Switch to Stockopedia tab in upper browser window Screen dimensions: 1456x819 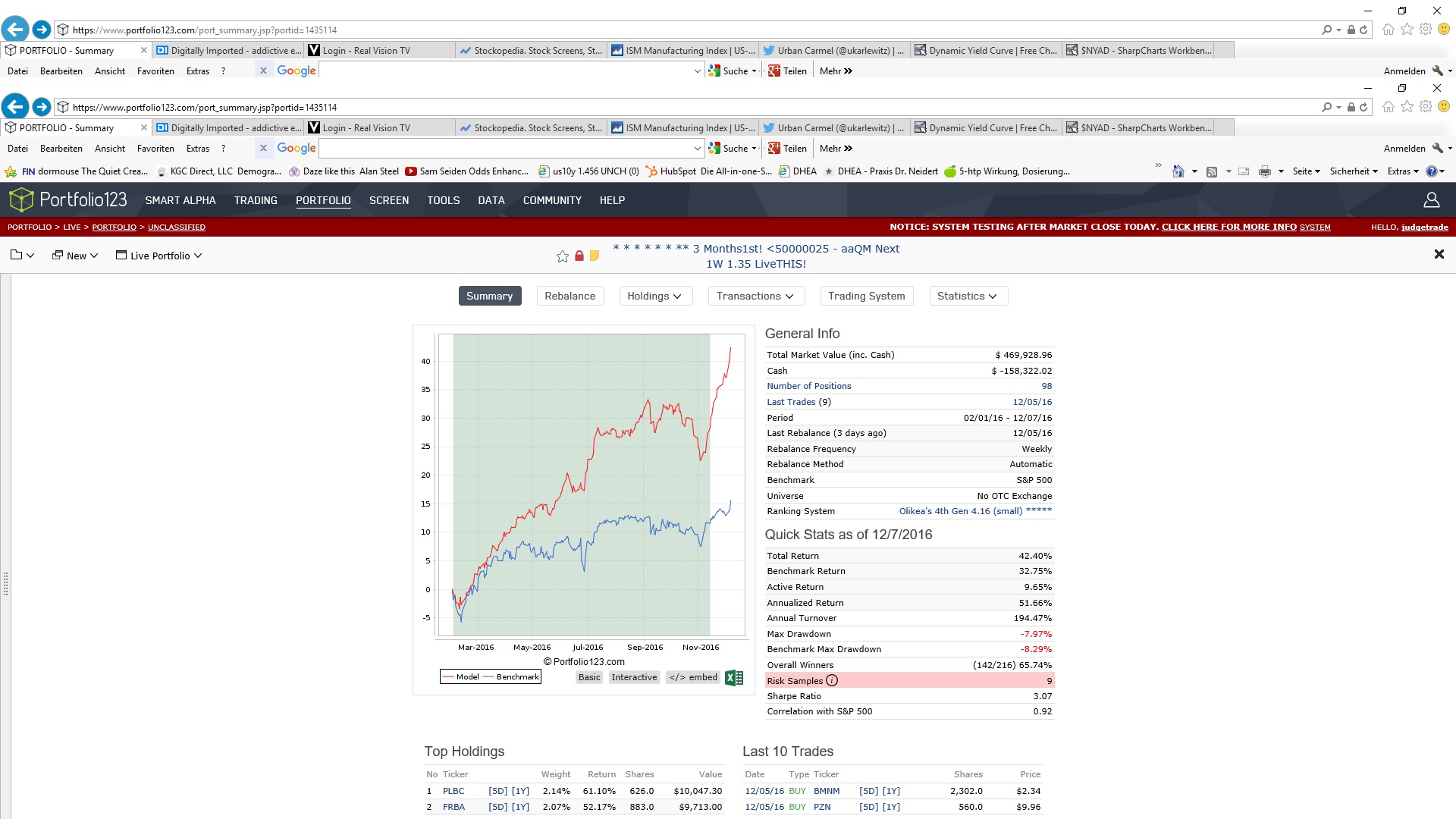(531, 50)
